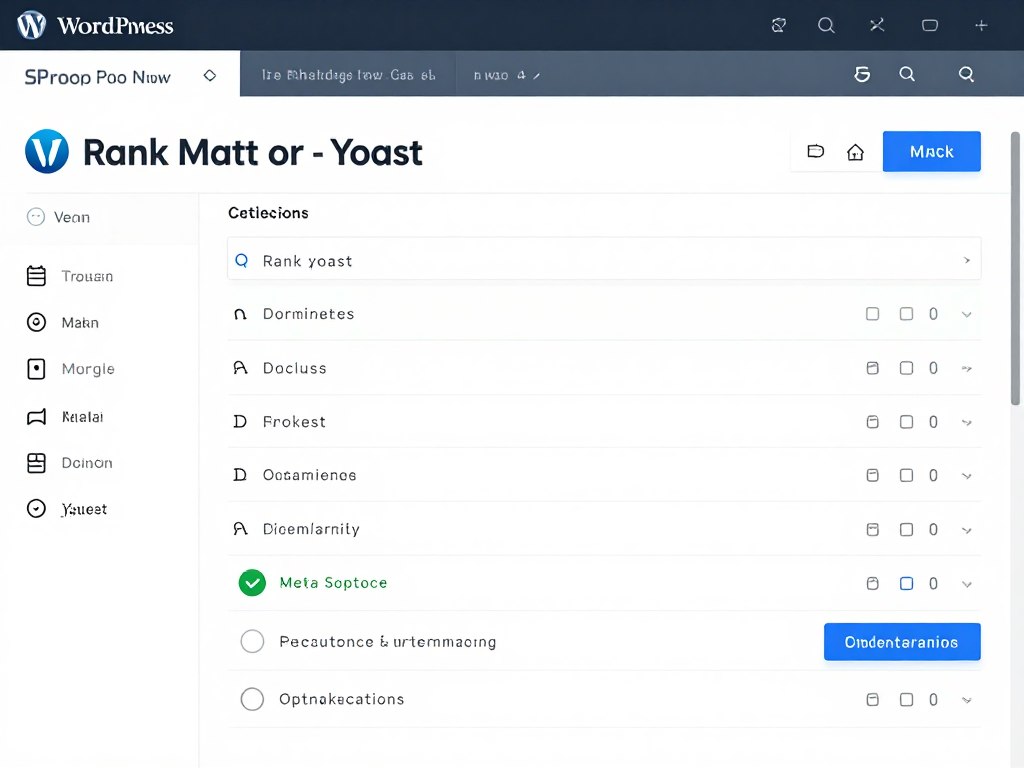1024x768 pixels.
Task: Click the Yaueet clock icon in sidebar
Action: click(37, 508)
